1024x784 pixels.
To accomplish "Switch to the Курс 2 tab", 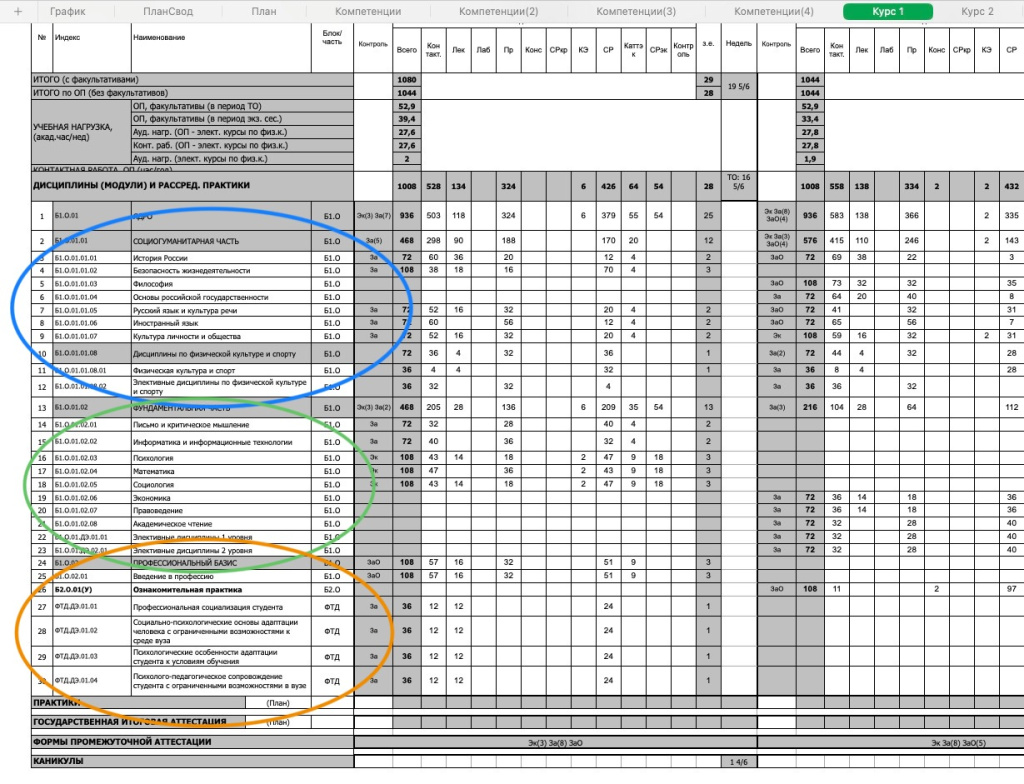I will tap(977, 11).
